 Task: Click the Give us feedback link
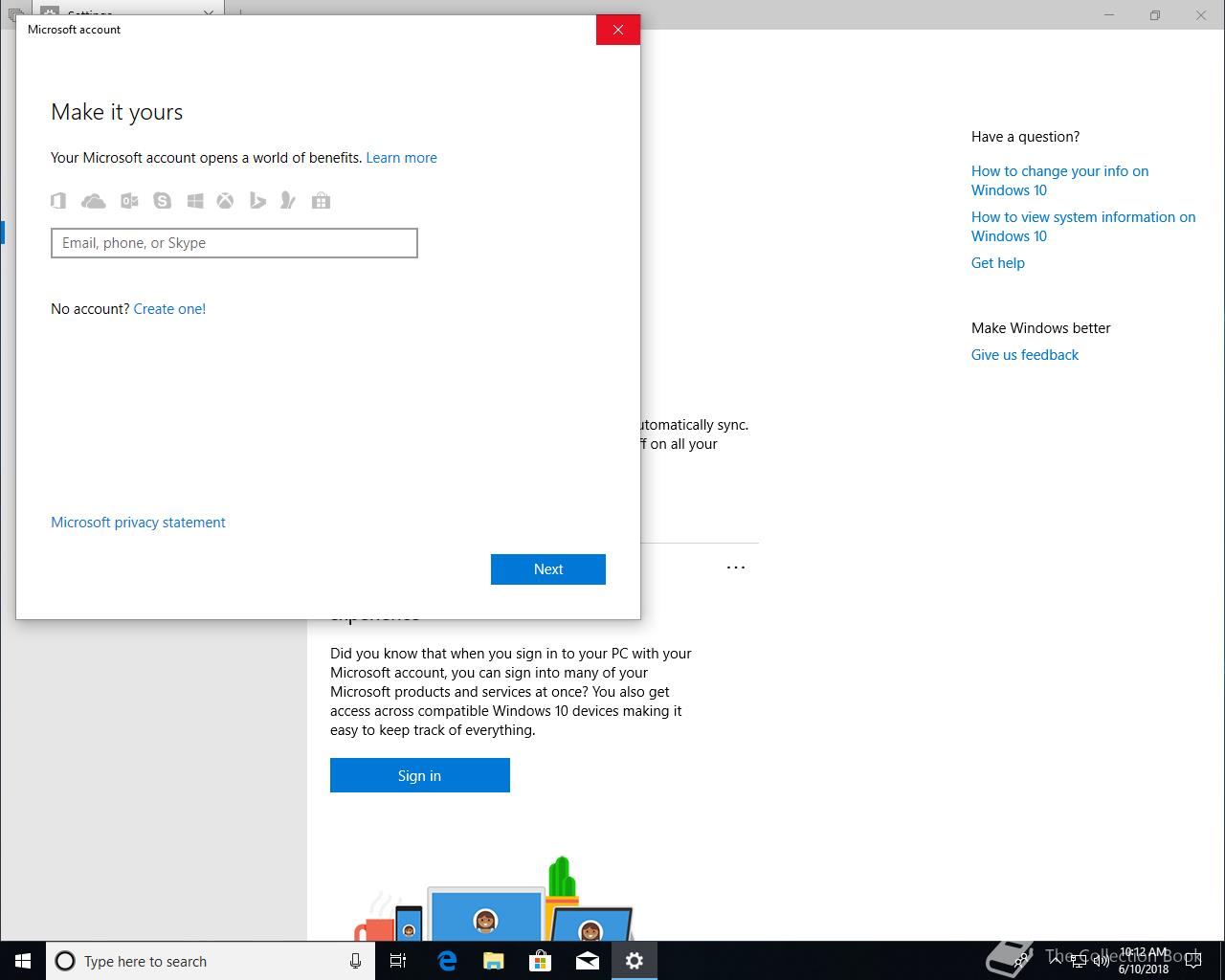click(1025, 355)
